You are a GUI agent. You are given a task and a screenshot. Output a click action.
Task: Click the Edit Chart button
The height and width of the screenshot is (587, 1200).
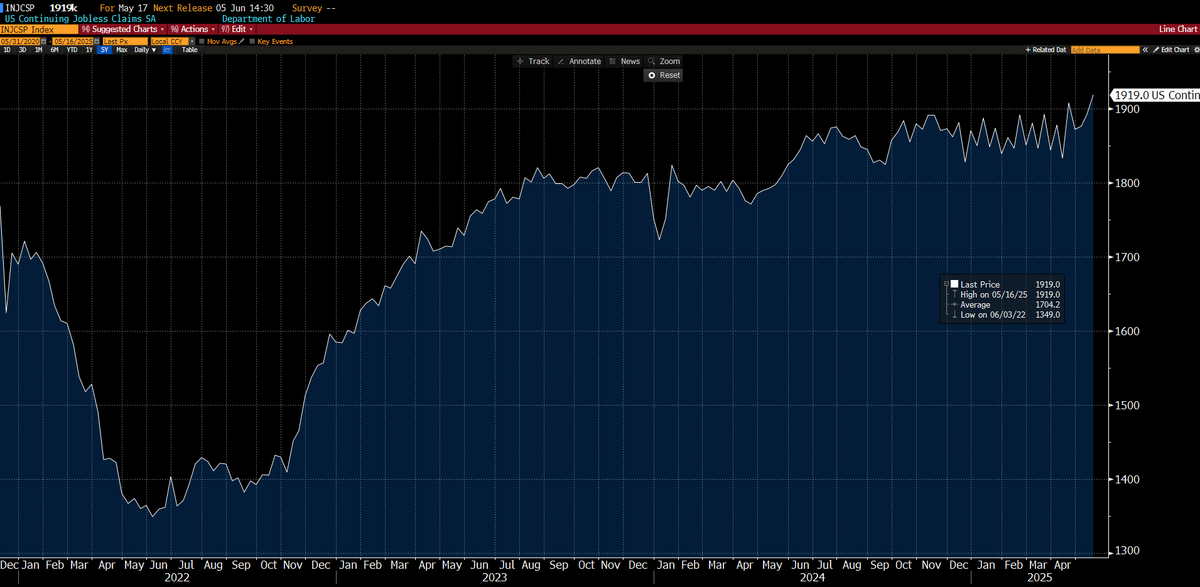1171,50
